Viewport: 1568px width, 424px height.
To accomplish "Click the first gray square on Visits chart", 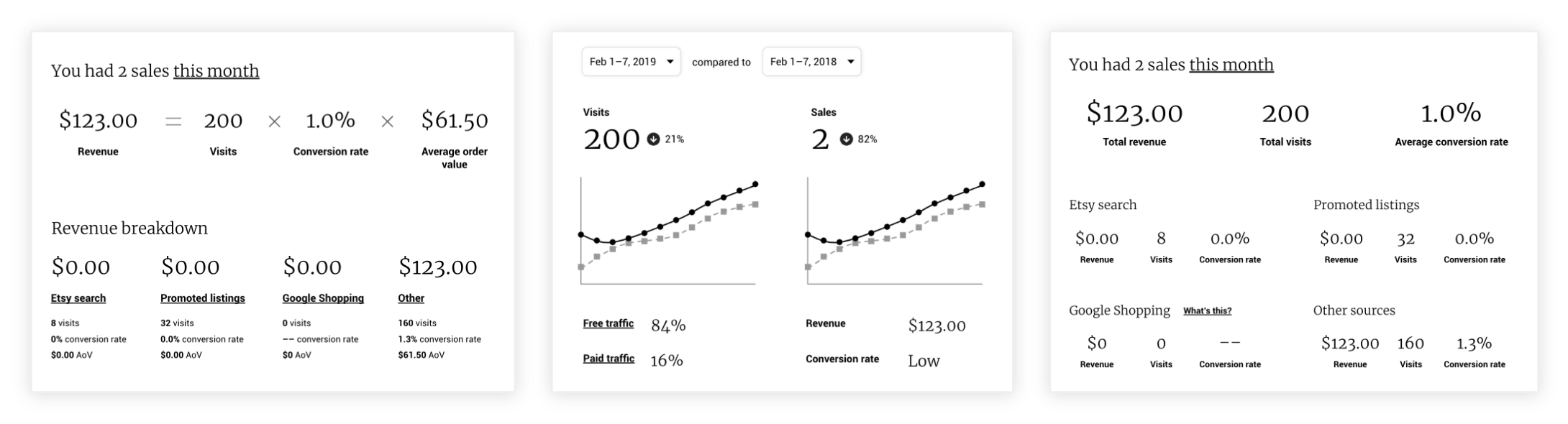I will click(x=581, y=267).
